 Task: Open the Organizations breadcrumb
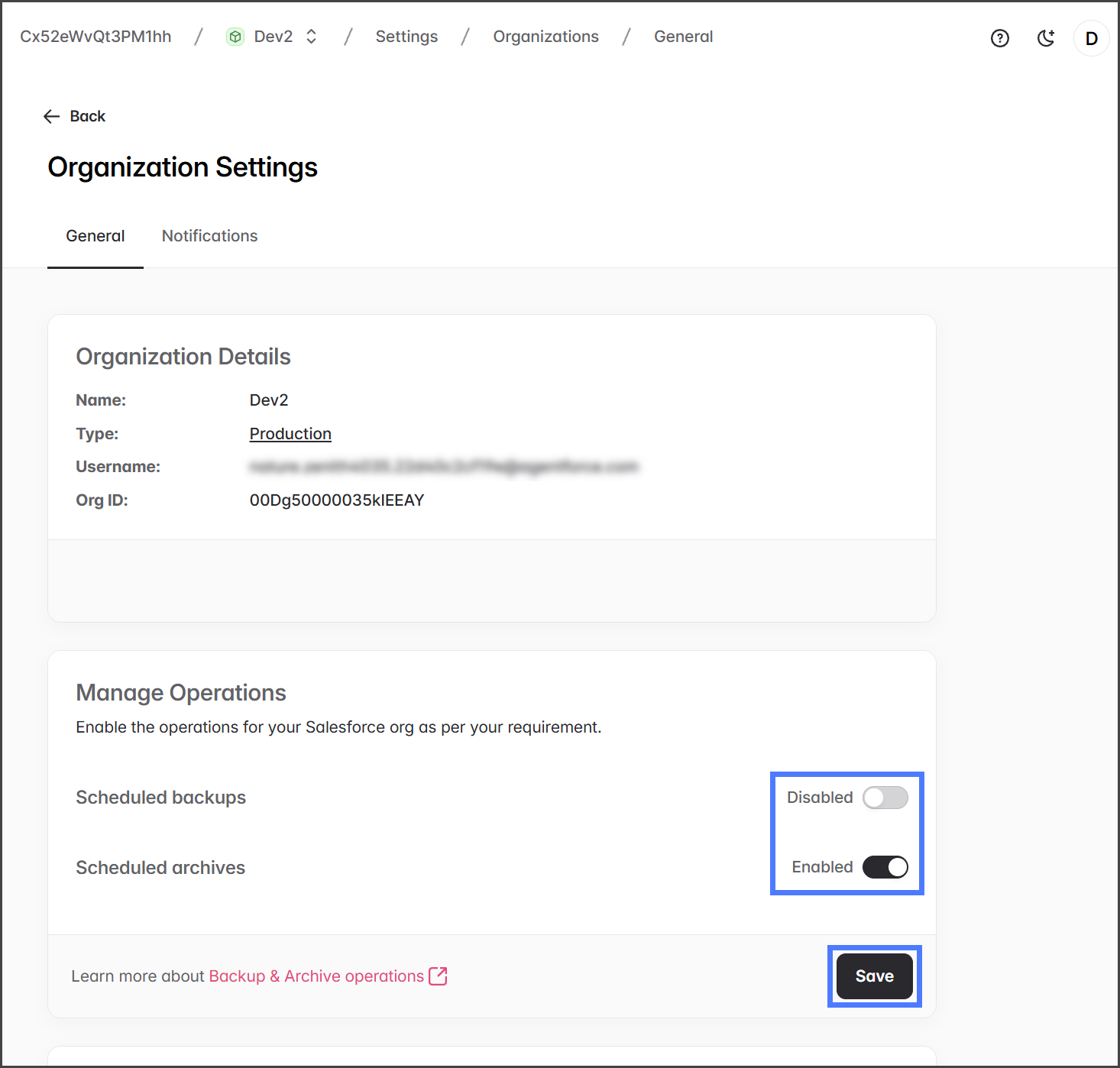545,37
